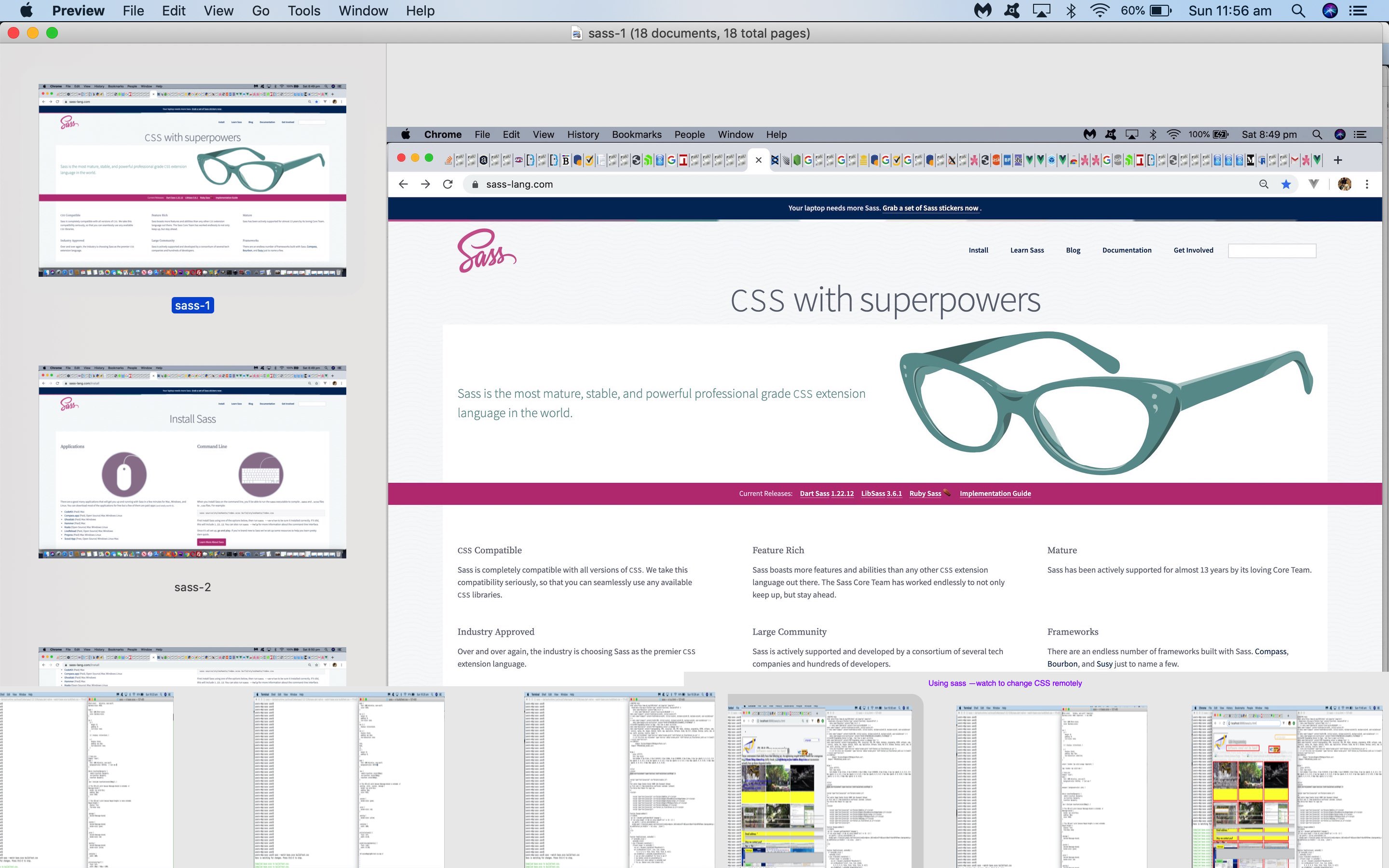Click the LibSass 3.6.1 release link
The width and height of the screenshot is (1389, 868).
click(881, 494)
